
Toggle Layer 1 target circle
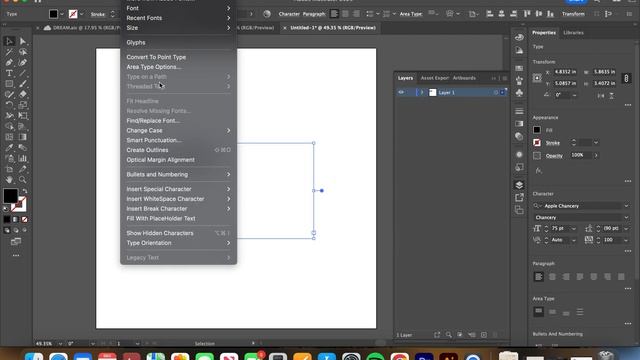click(496, 93)
